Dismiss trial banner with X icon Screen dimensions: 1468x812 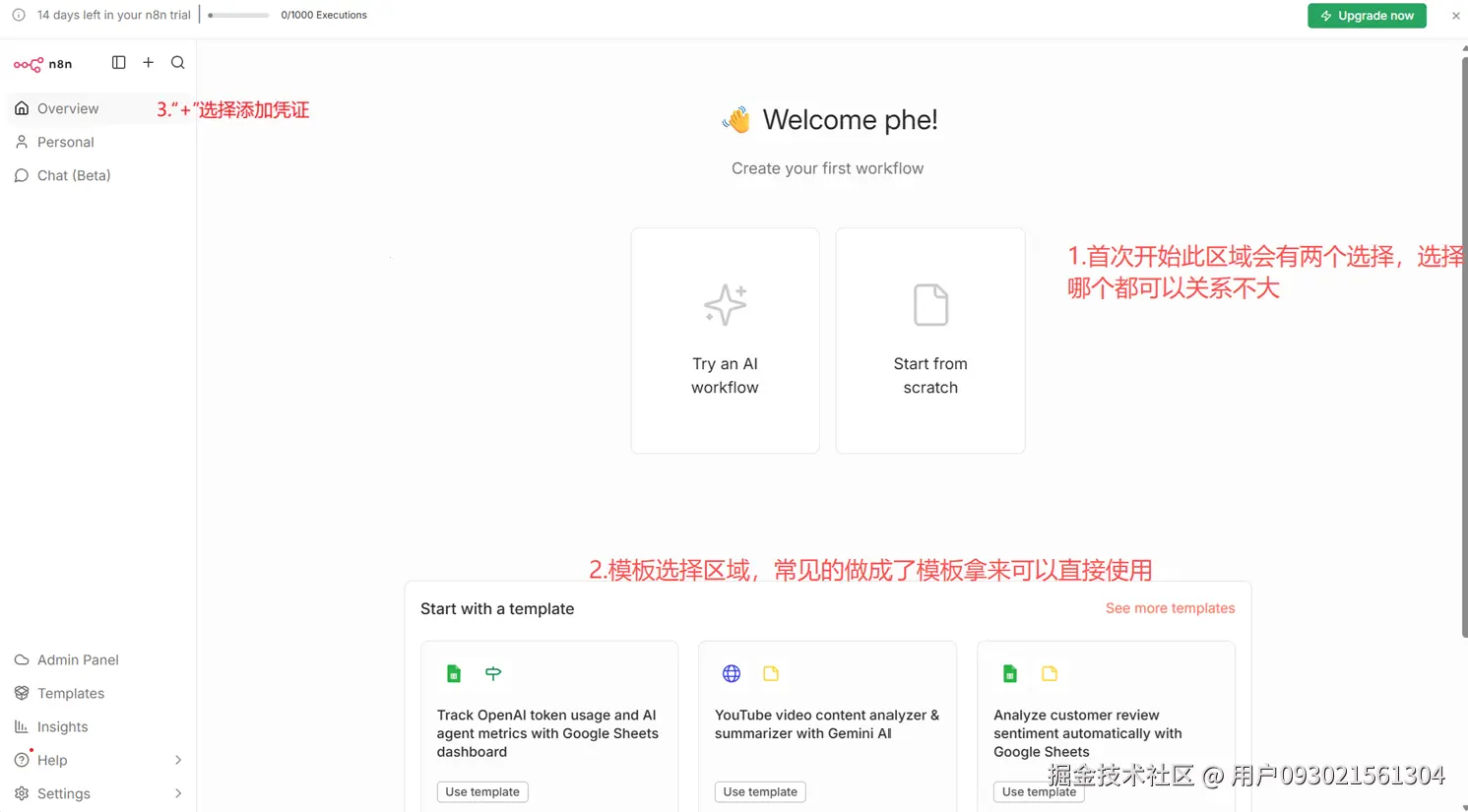(1456, 16)
